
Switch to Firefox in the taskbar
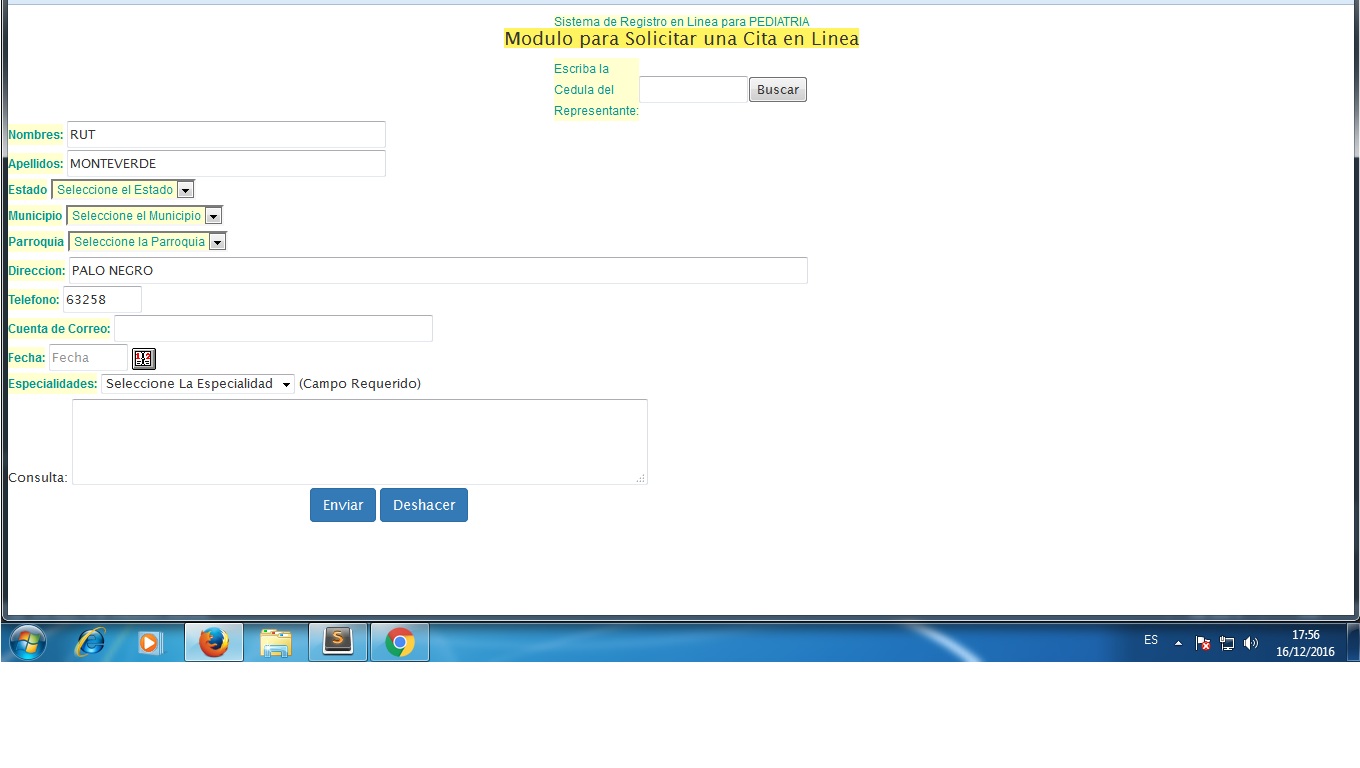(214, 642)
